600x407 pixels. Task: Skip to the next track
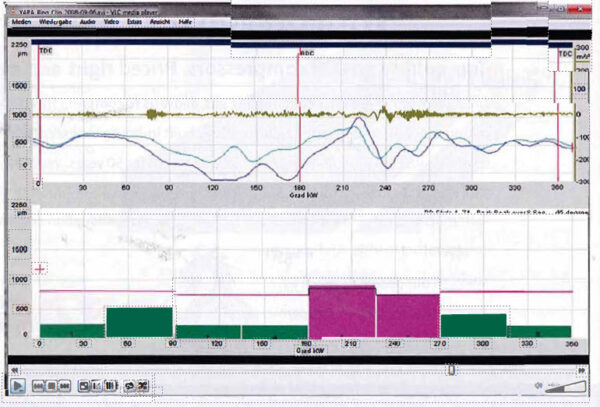[x=65, y=385]
